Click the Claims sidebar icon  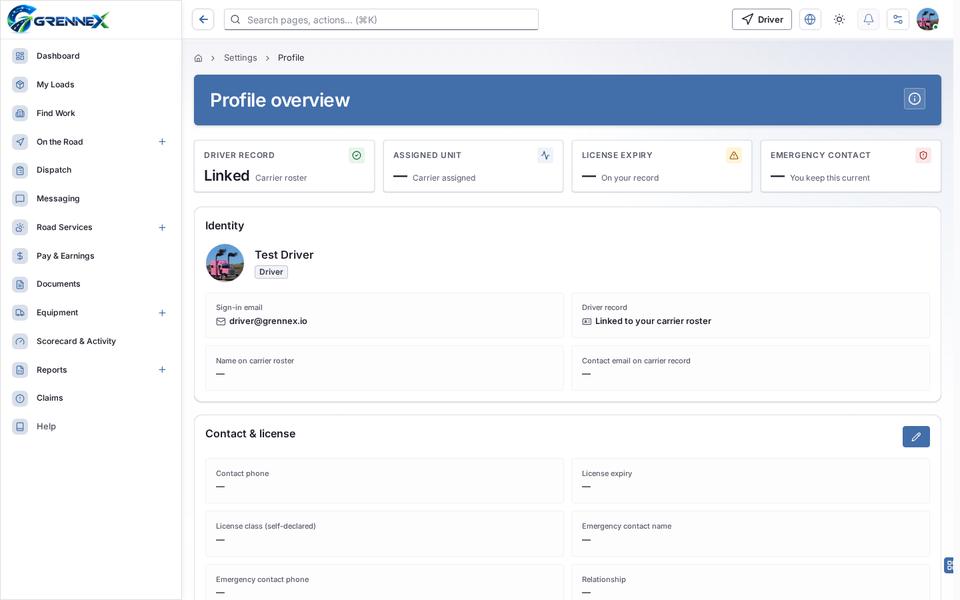coord(20,398)
